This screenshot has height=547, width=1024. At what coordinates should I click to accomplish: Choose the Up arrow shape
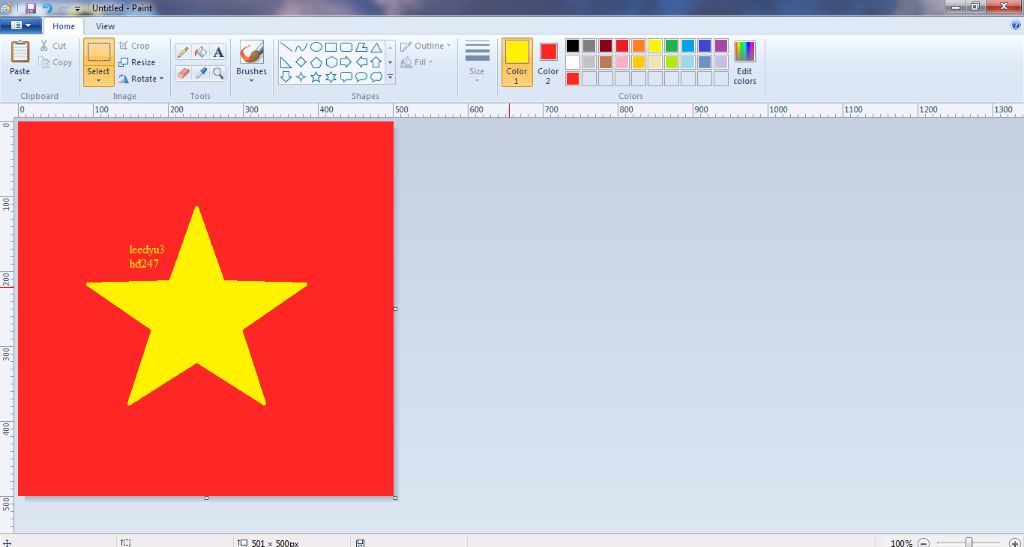coord(376,63)
